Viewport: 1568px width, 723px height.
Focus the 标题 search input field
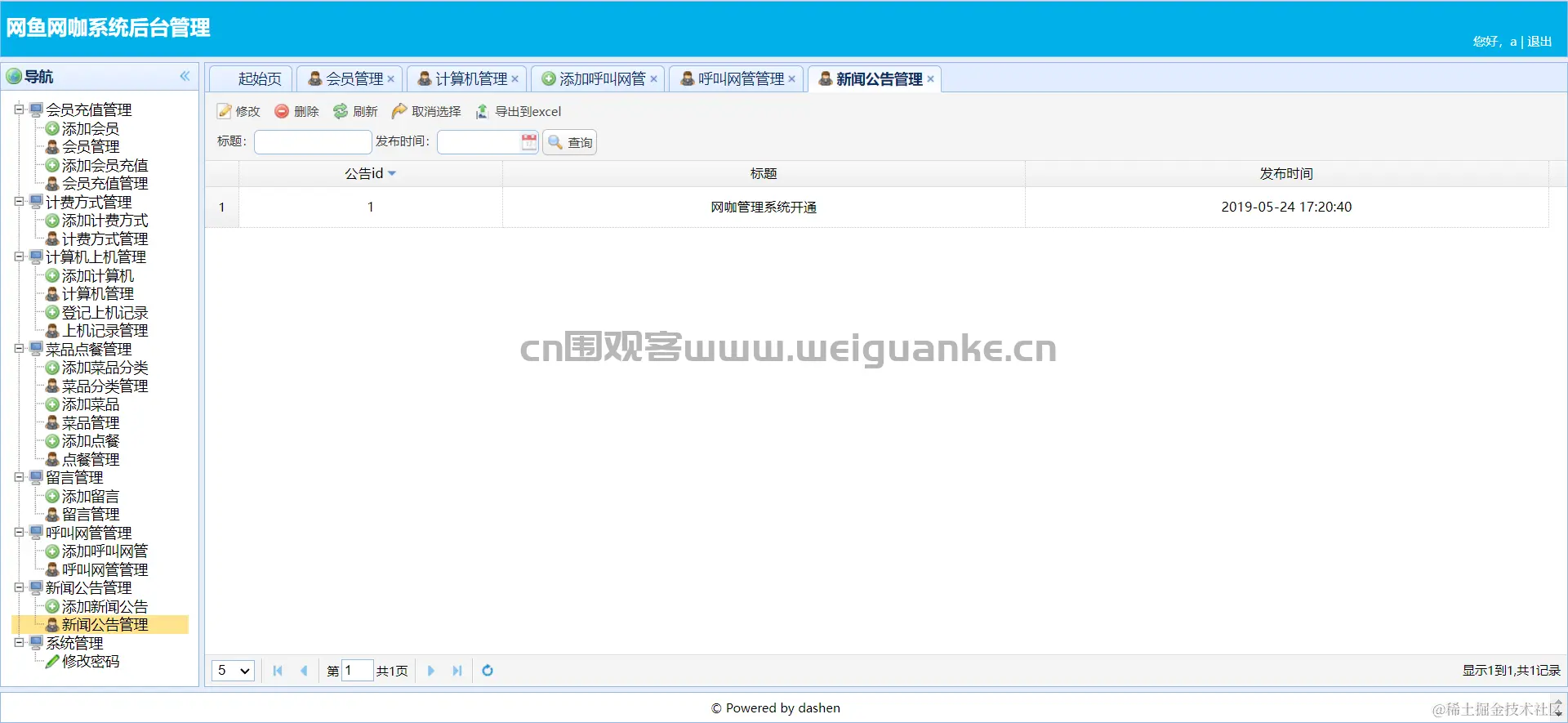tap(313, 142)
